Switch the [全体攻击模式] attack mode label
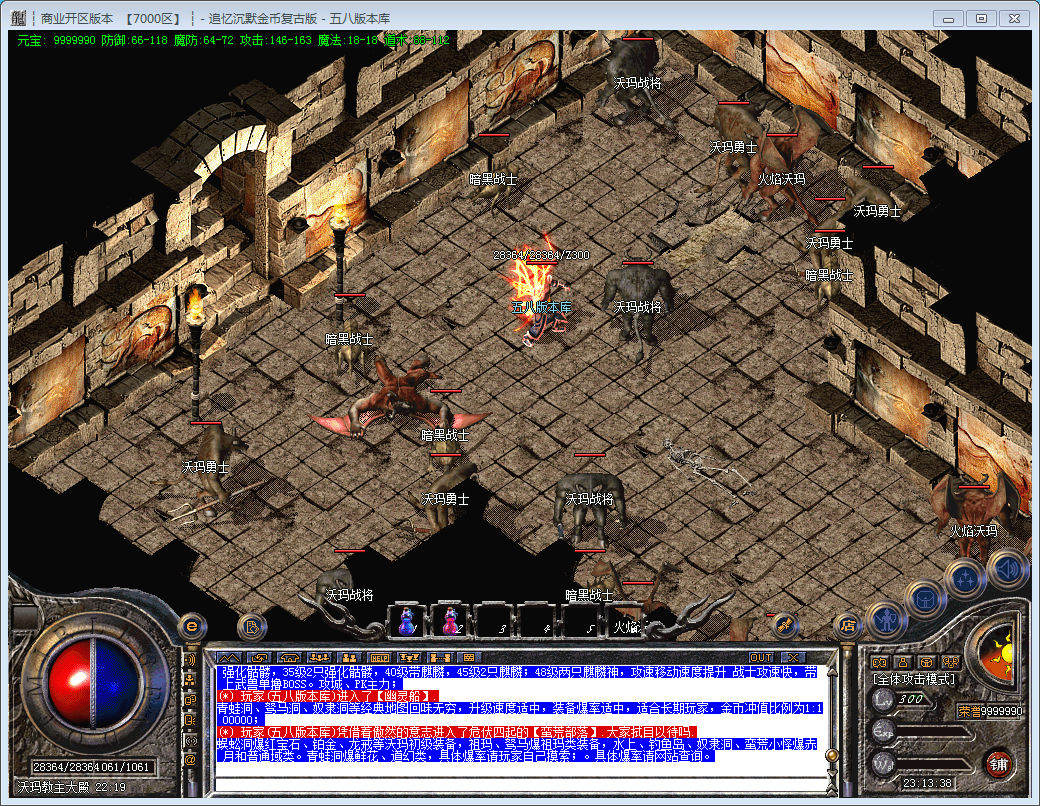 [915, 679]
